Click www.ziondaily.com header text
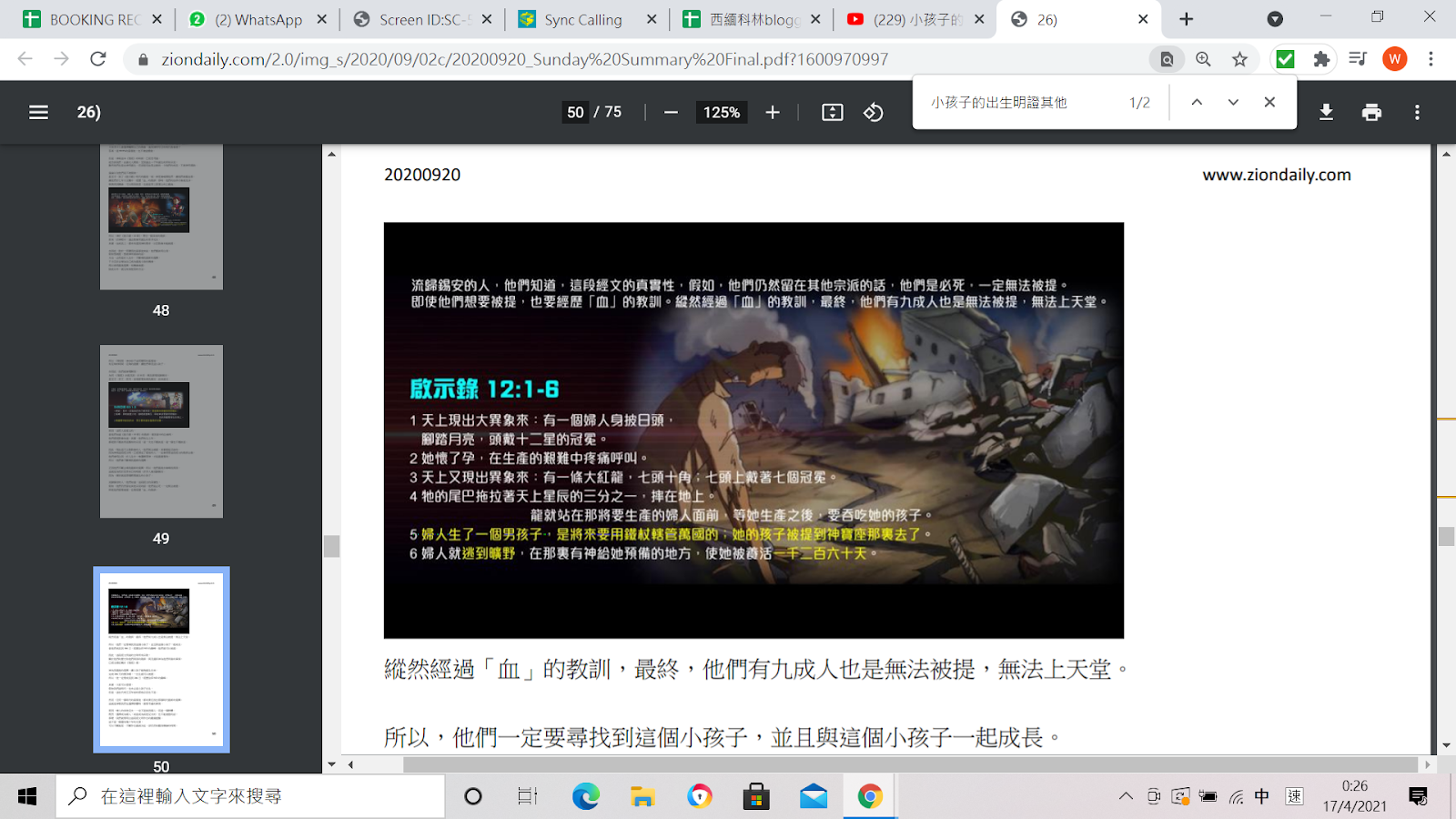Image resolution: width=1456 pixels, height=819 pixels. [x=1277, y=175]
